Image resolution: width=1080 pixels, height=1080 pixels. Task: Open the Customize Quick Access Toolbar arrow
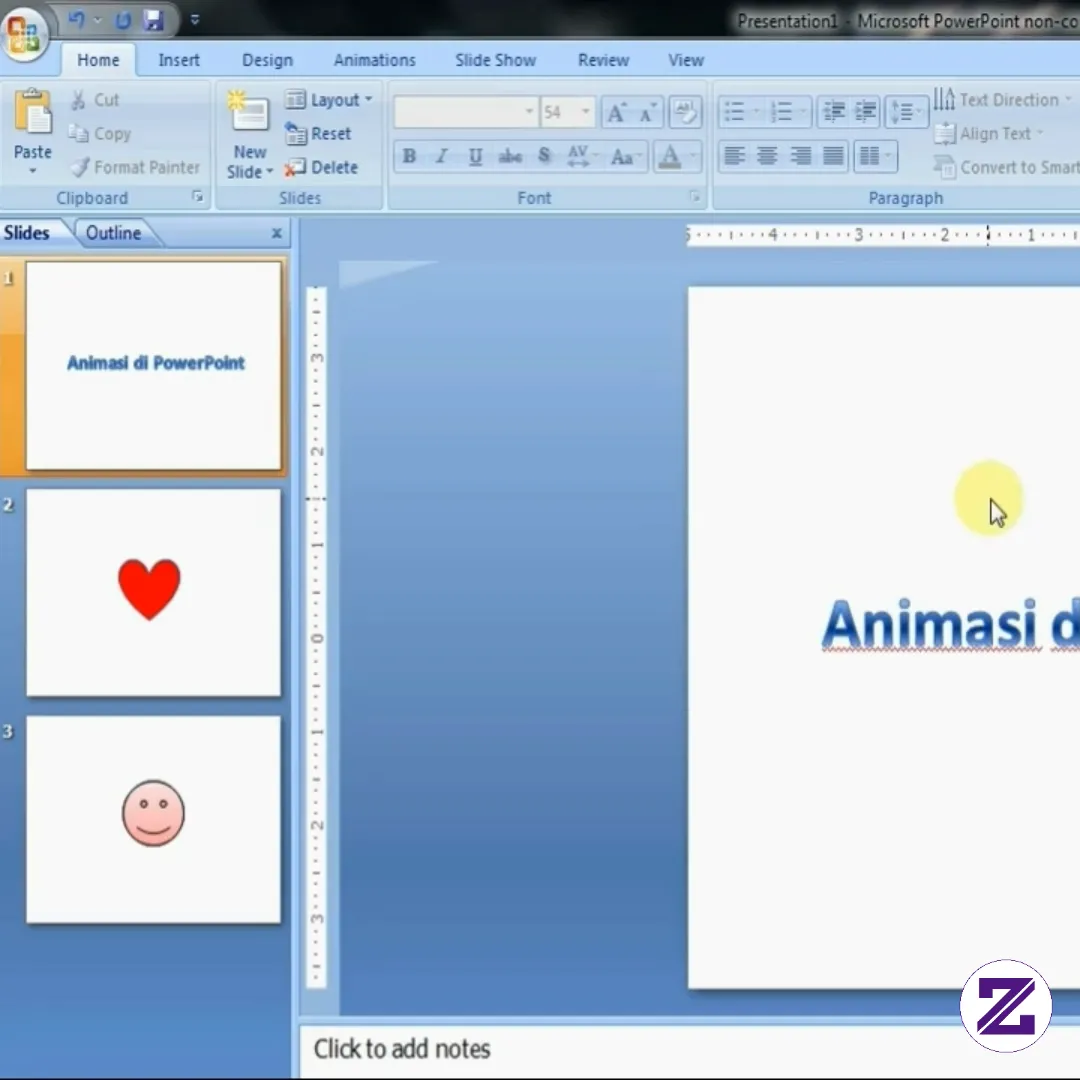point(195,20)
